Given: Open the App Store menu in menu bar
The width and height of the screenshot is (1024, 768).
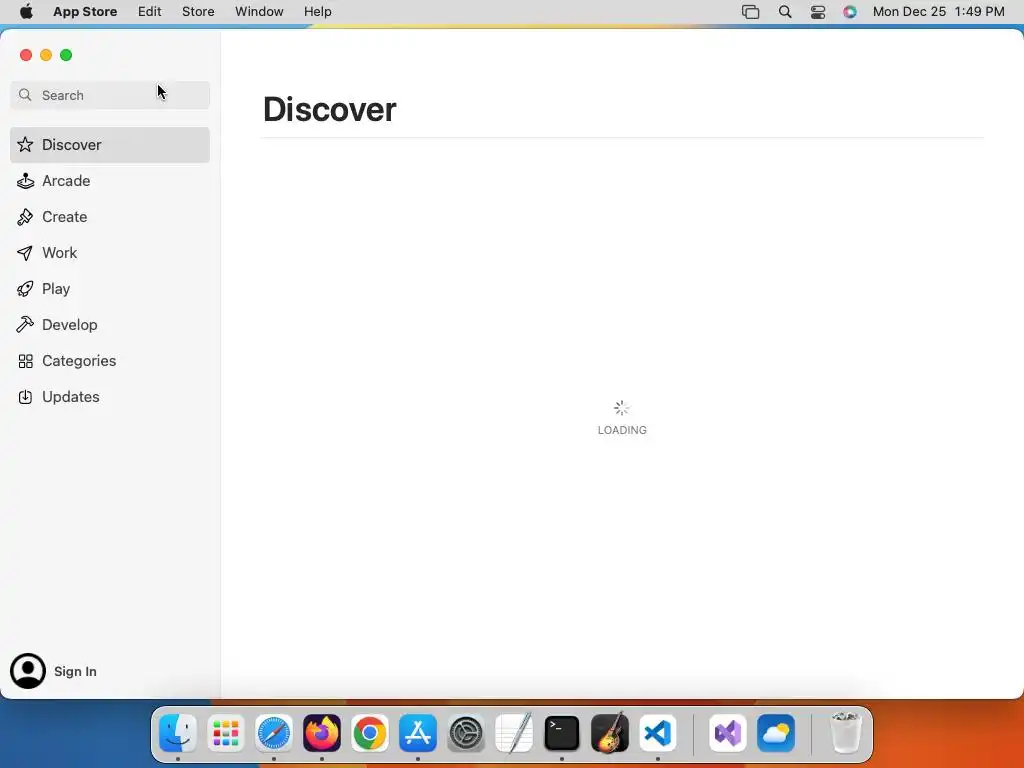Looking at the screenshot, I should [x=85, y=12].
